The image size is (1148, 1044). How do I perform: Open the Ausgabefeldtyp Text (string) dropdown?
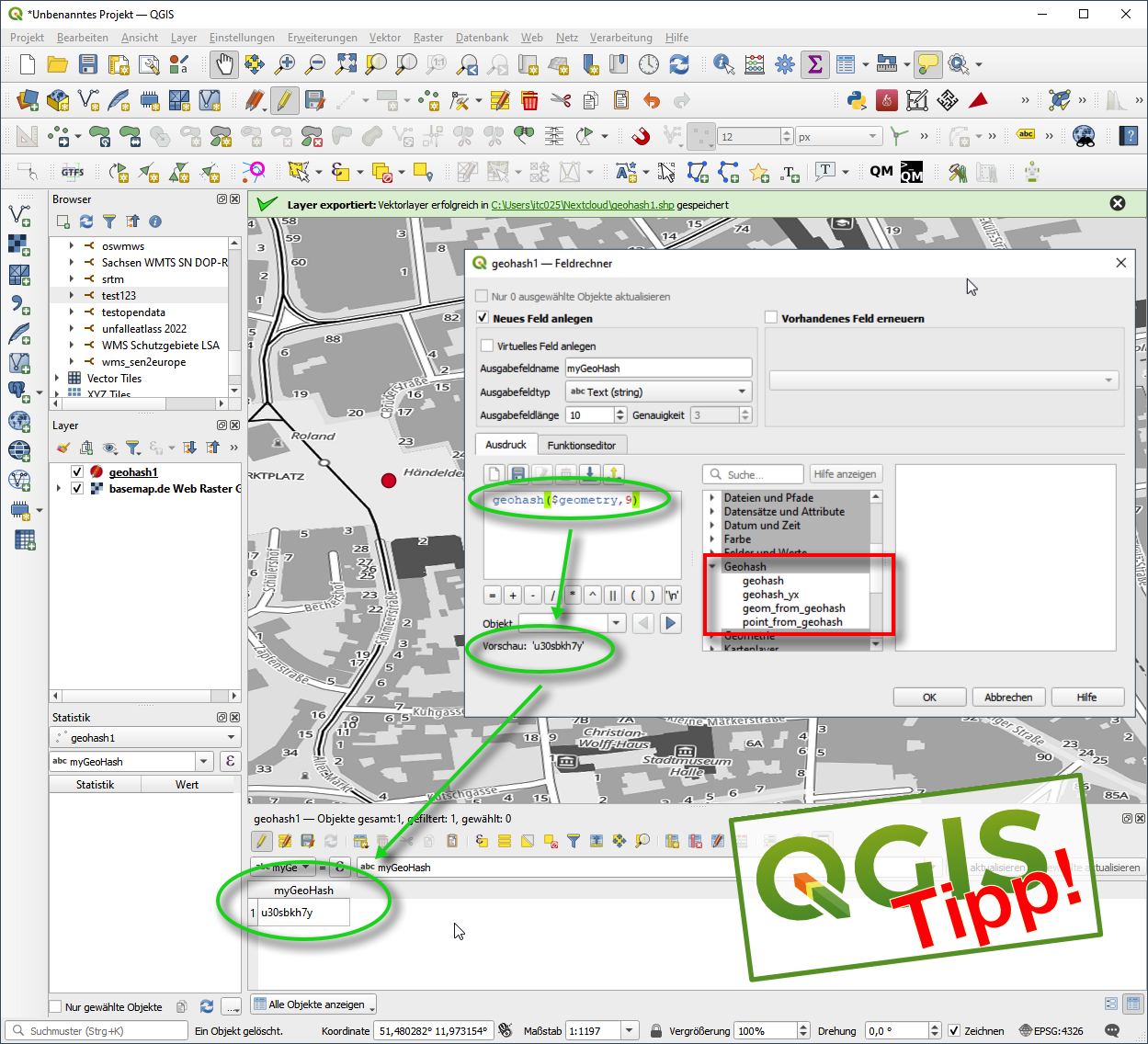(658, 391)
